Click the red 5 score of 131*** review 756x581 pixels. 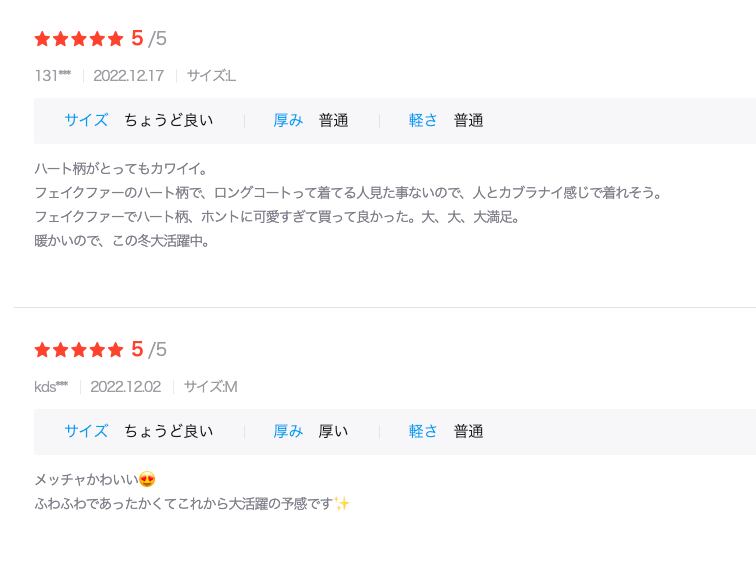coord(137,38)
